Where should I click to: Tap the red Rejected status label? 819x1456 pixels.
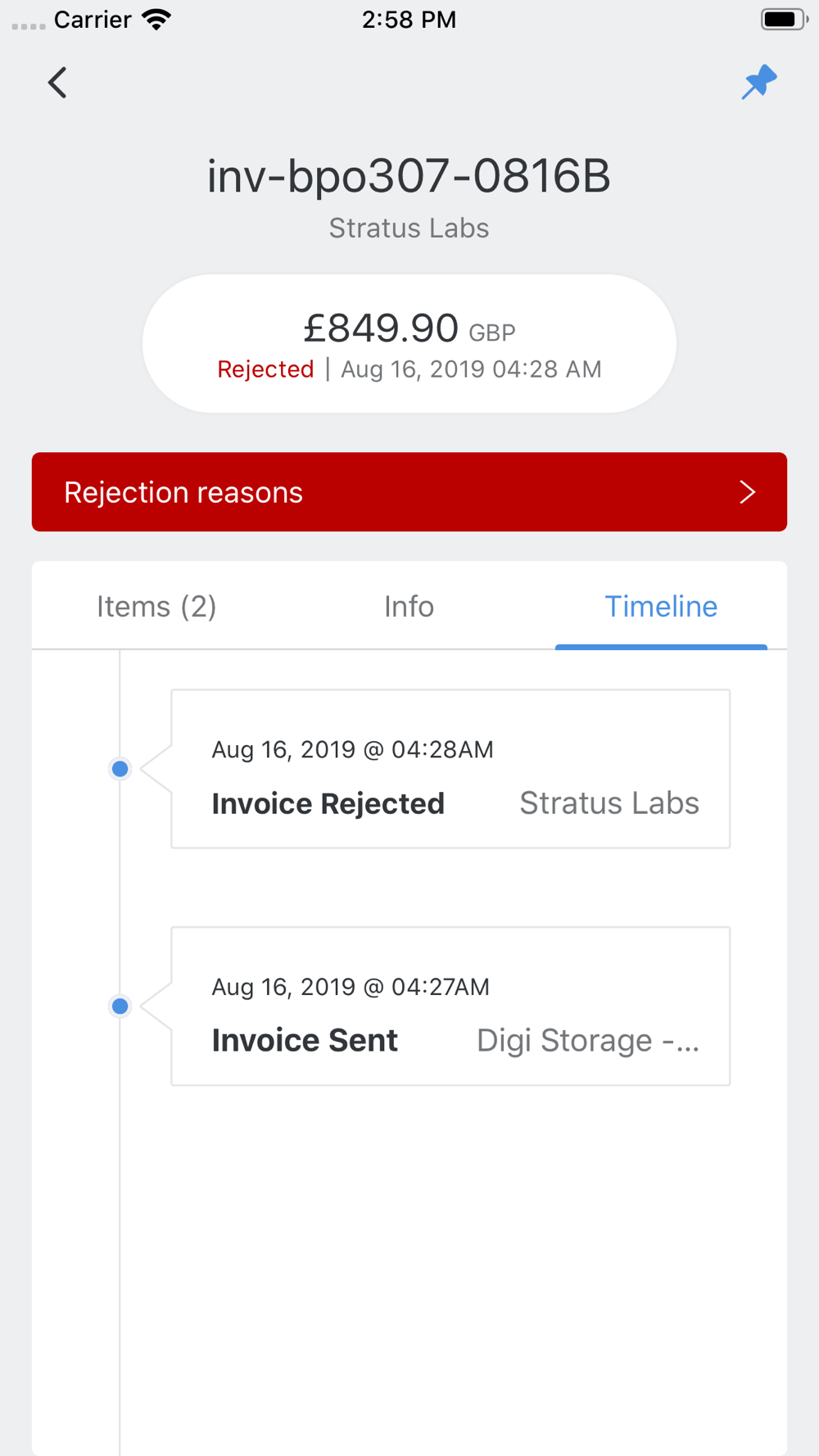point(265,369)
